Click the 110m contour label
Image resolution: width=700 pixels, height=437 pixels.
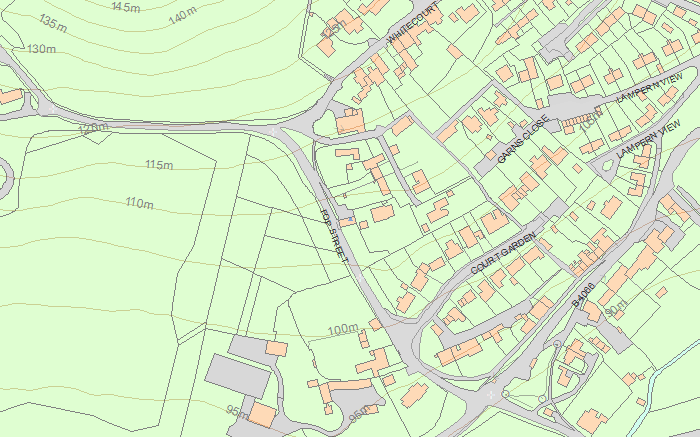[139, 203]
